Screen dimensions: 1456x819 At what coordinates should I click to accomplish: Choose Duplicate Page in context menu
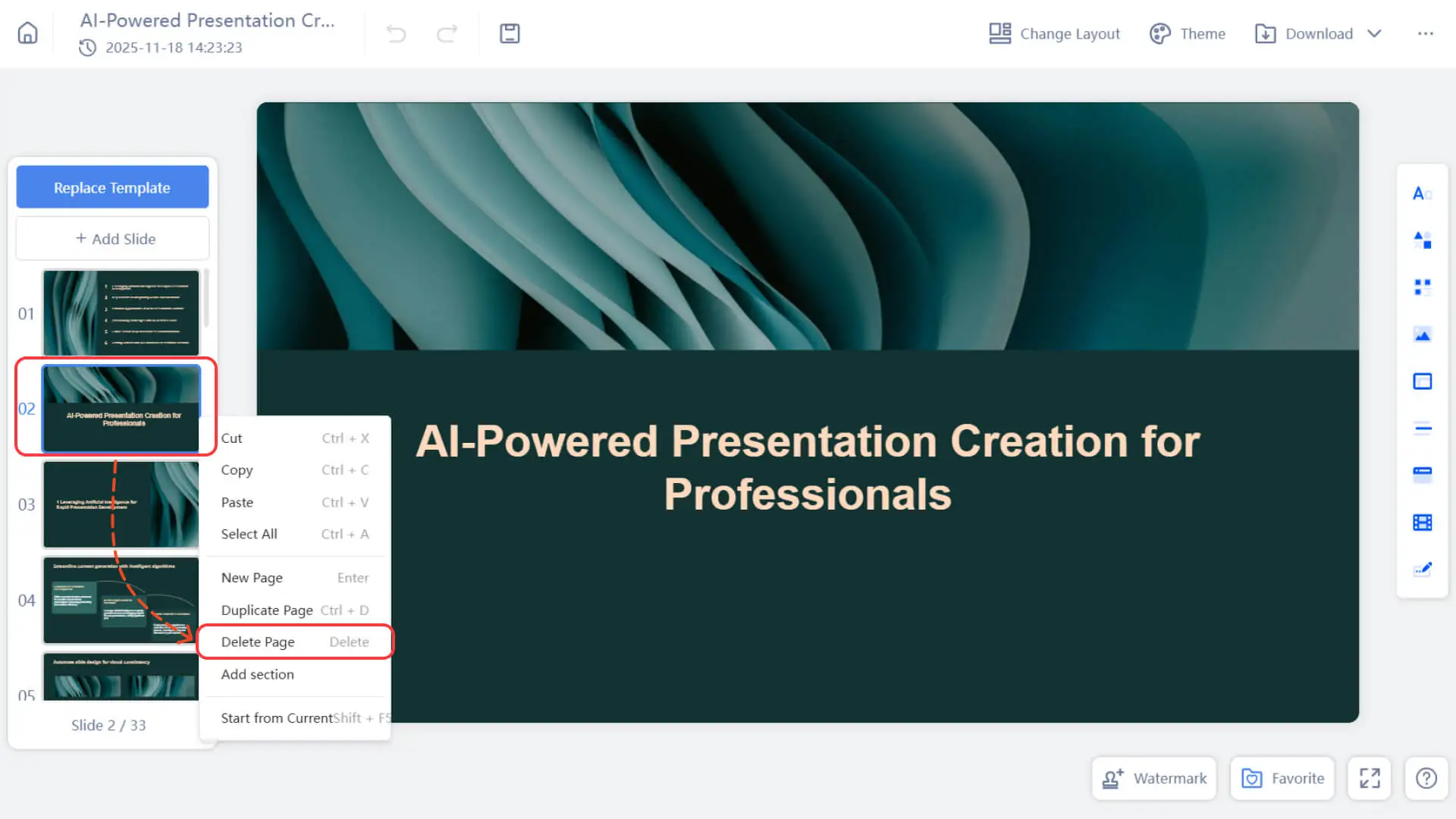pyautogui.click(x=295, y=610)
